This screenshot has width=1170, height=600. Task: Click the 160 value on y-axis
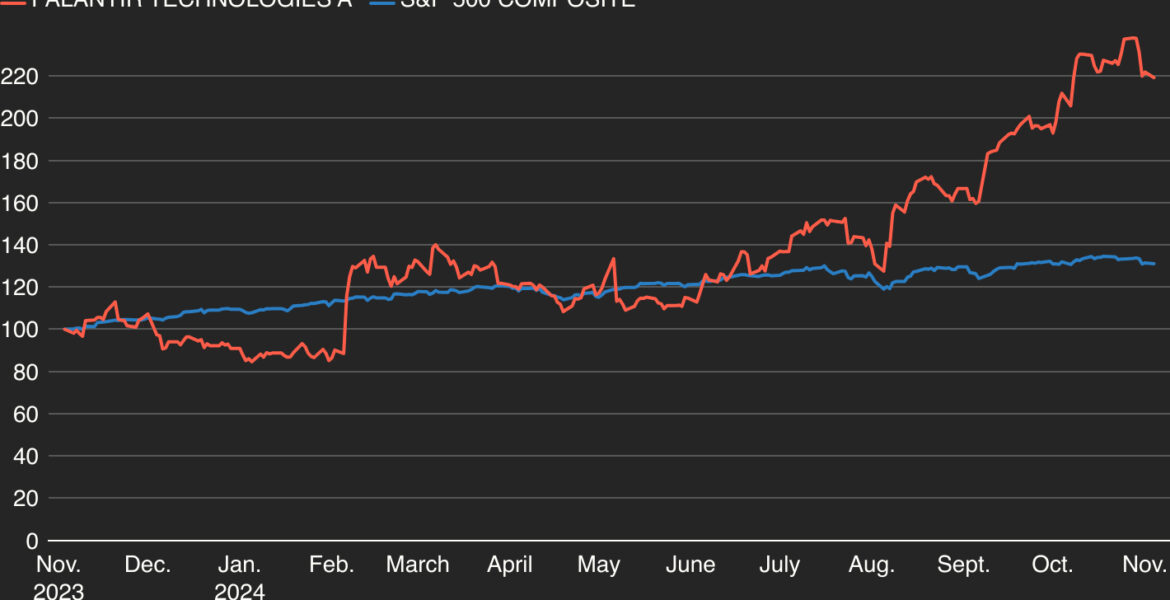click(18, 203)
